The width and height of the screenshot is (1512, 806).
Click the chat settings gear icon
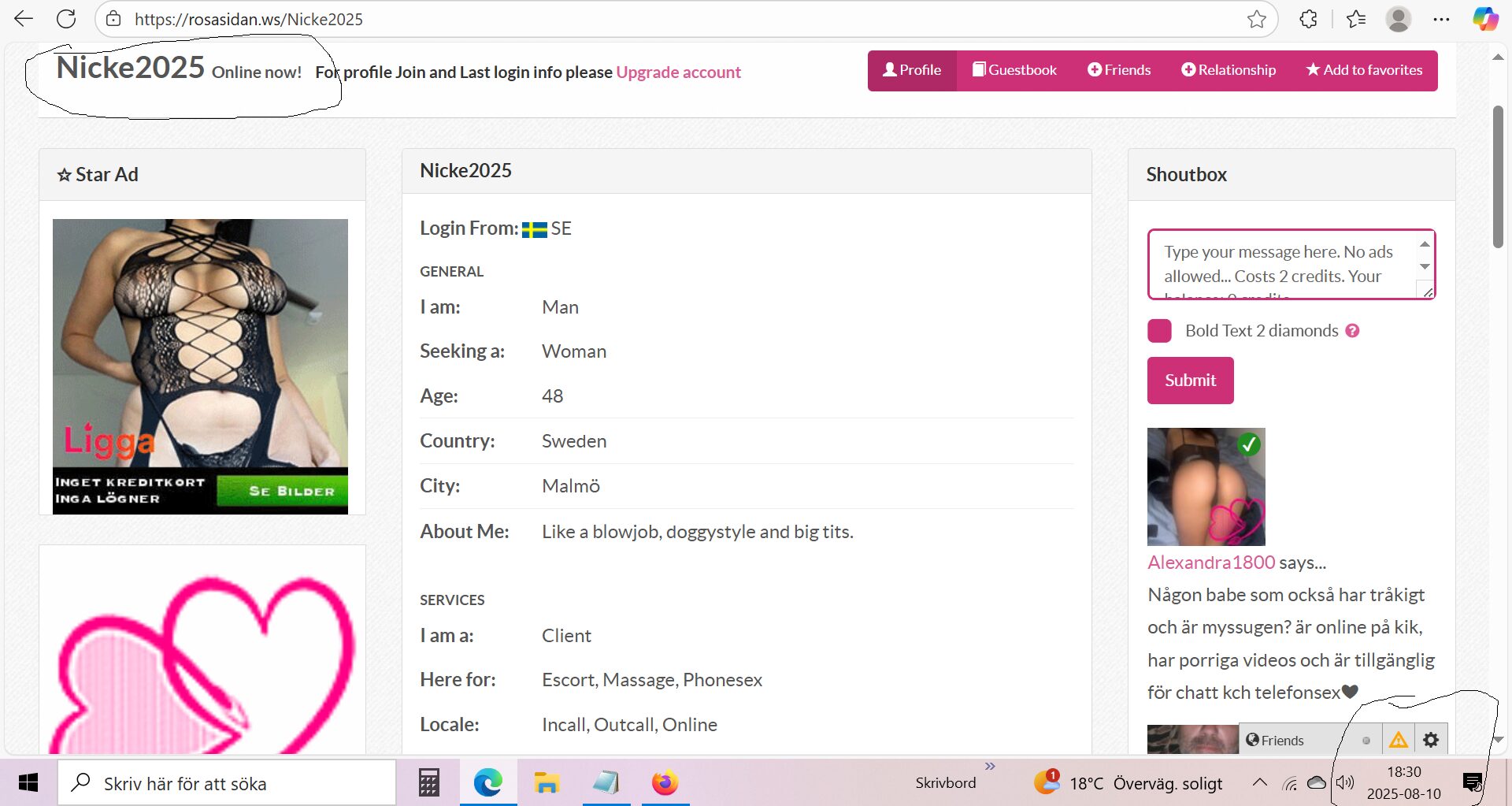pyautogui.click(x=1431, y=740)
